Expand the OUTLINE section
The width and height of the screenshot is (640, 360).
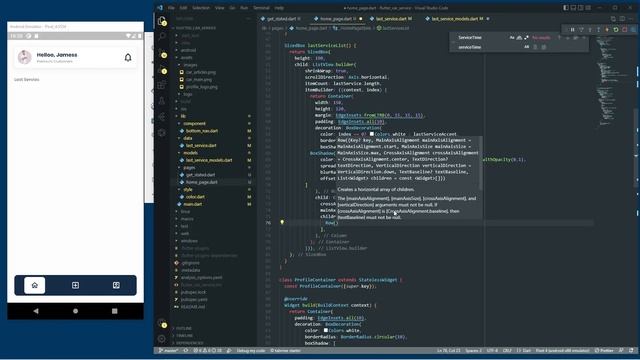click(x=184, y=328)
